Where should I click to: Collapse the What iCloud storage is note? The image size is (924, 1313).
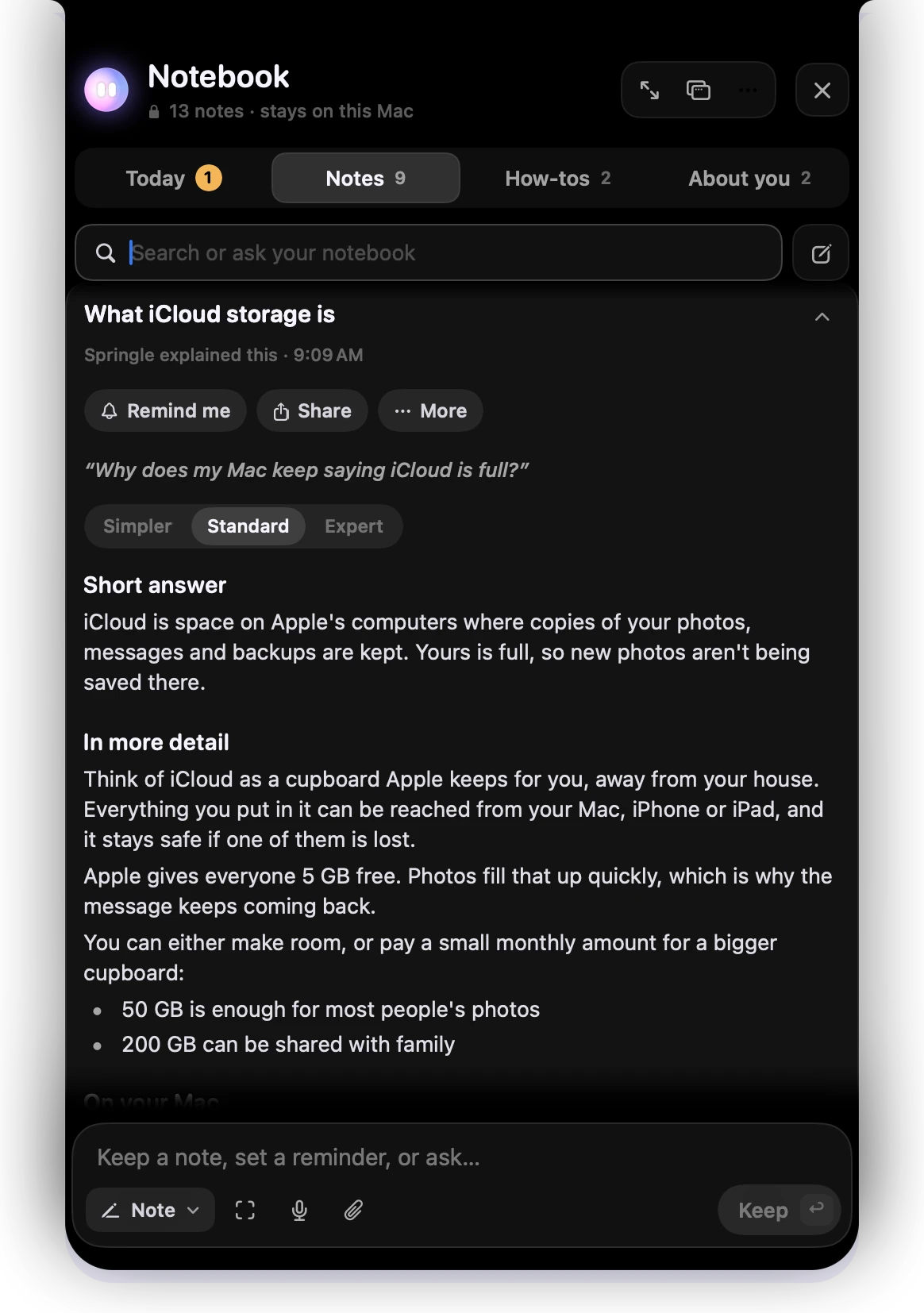822,317
